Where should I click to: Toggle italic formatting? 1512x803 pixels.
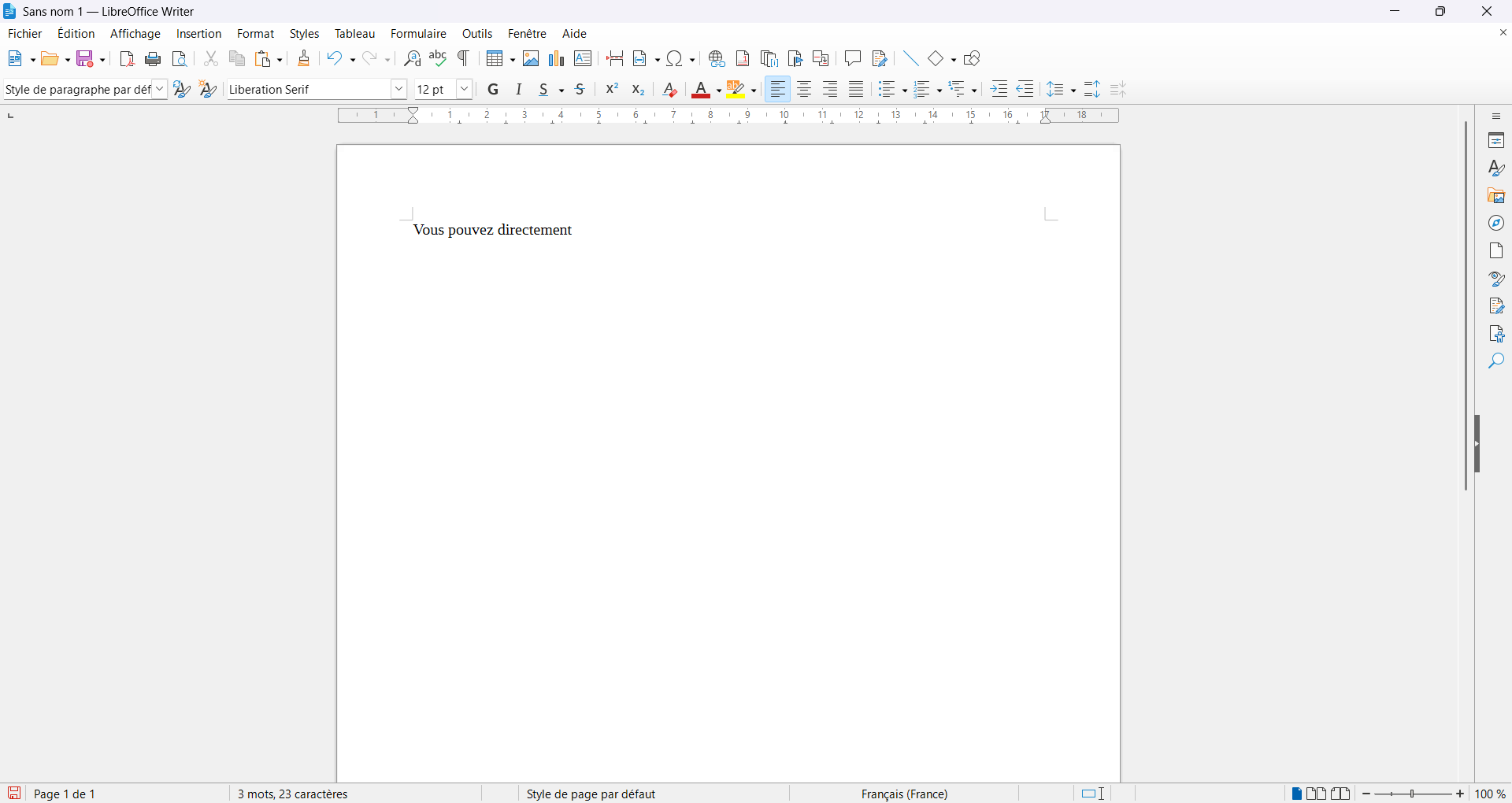[519, 90]
